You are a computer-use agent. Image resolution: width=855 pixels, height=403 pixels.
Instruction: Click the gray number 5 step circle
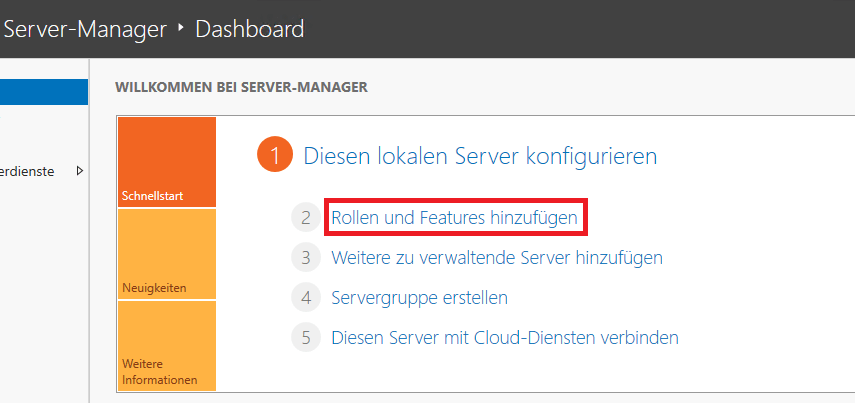coord(305,337)
